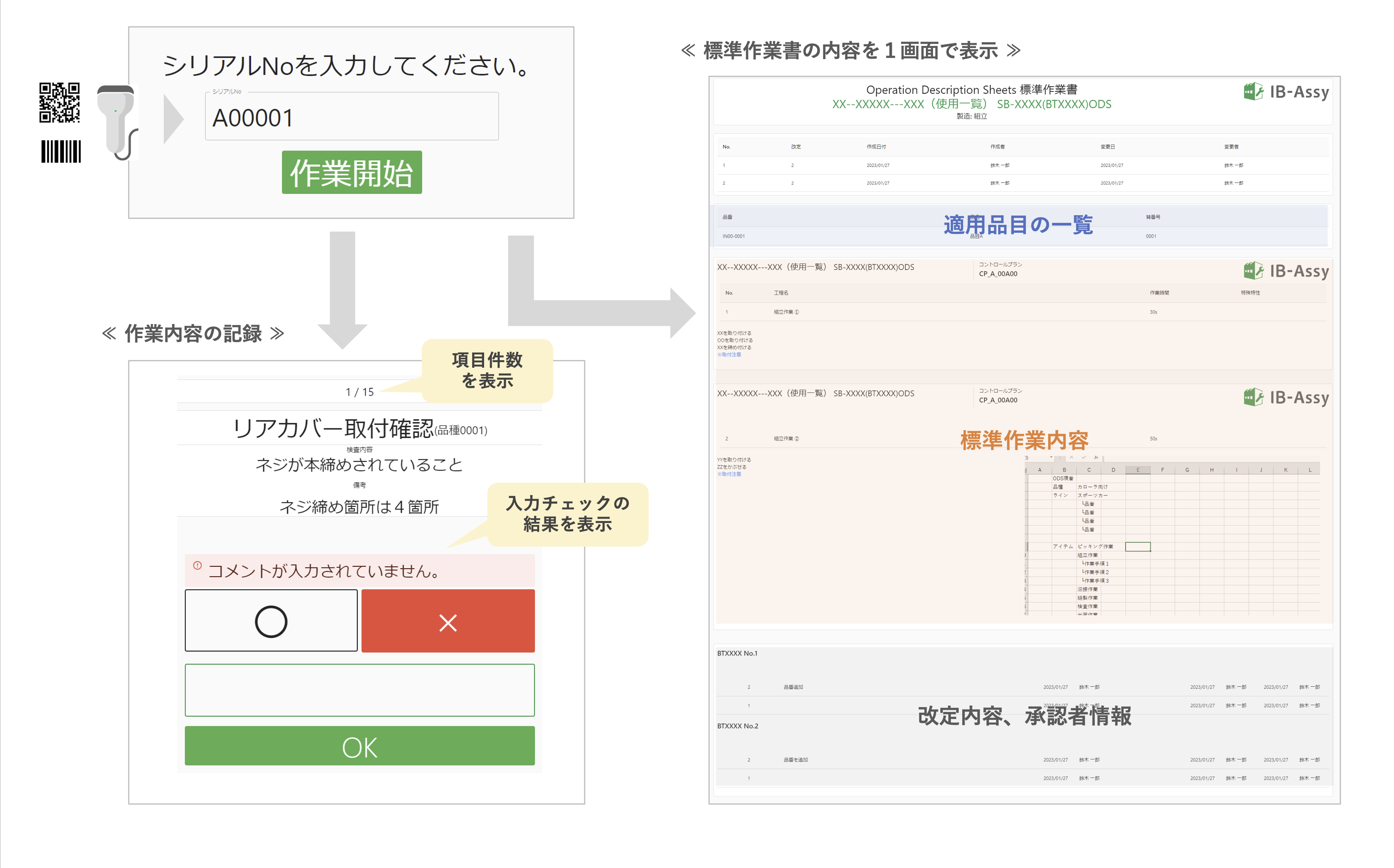Click column E header in embedded spreadsheet
1394x868 pixels.
coord(1138,470)
